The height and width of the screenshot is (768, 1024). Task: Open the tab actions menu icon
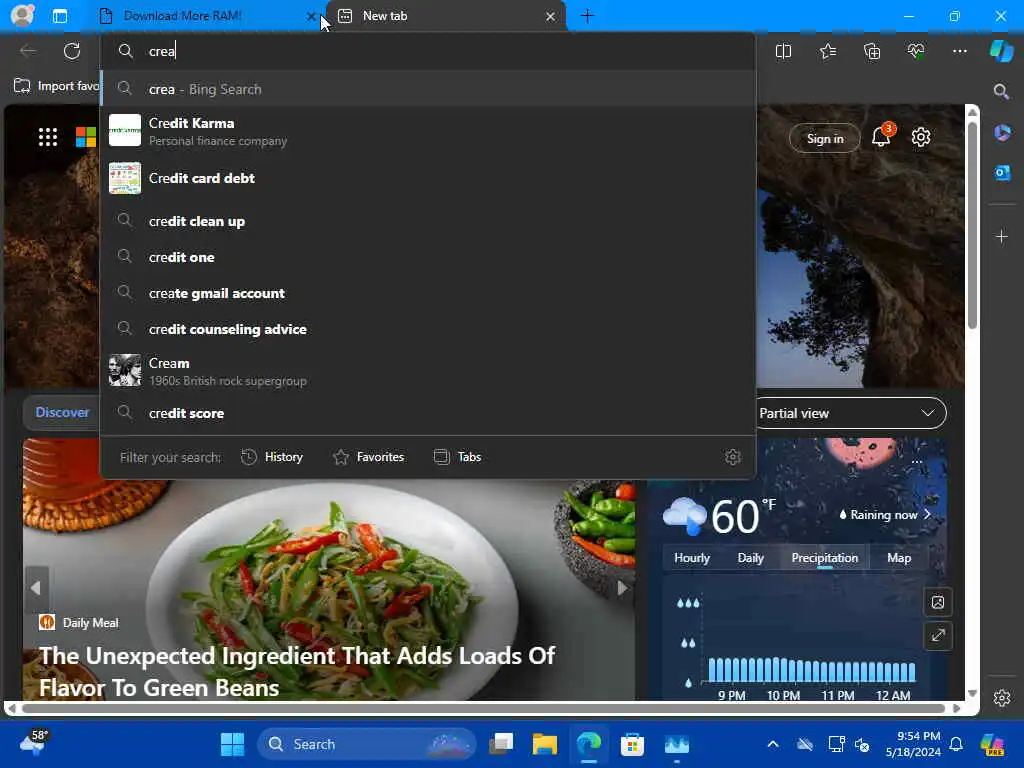pos(59,16)
